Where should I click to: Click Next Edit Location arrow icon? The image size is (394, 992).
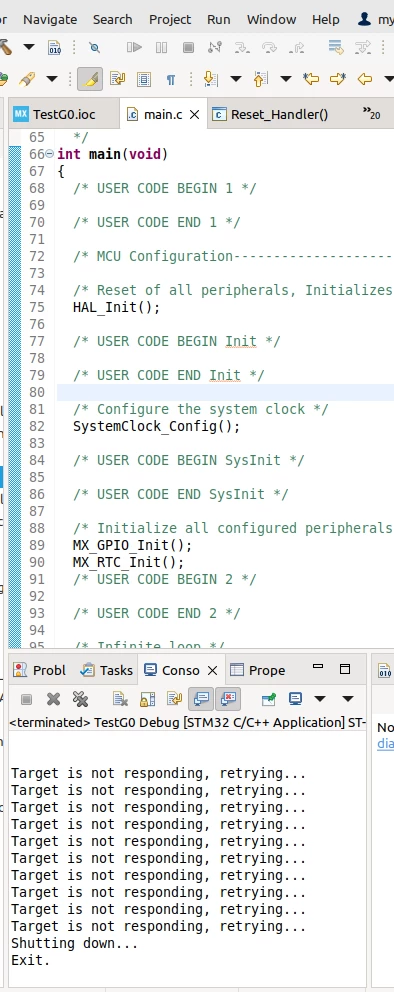pos(338,79)
